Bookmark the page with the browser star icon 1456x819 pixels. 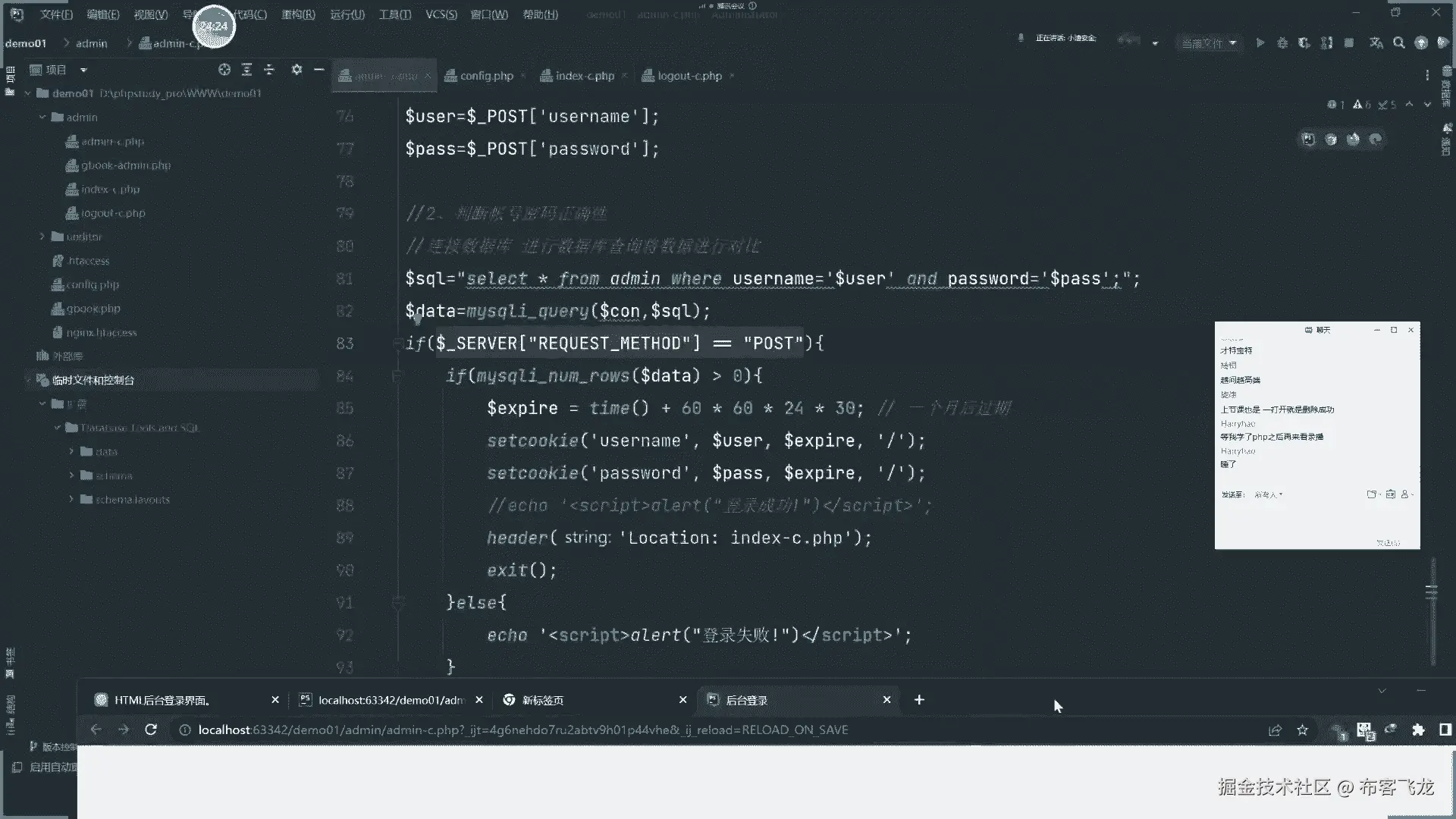1302,730
